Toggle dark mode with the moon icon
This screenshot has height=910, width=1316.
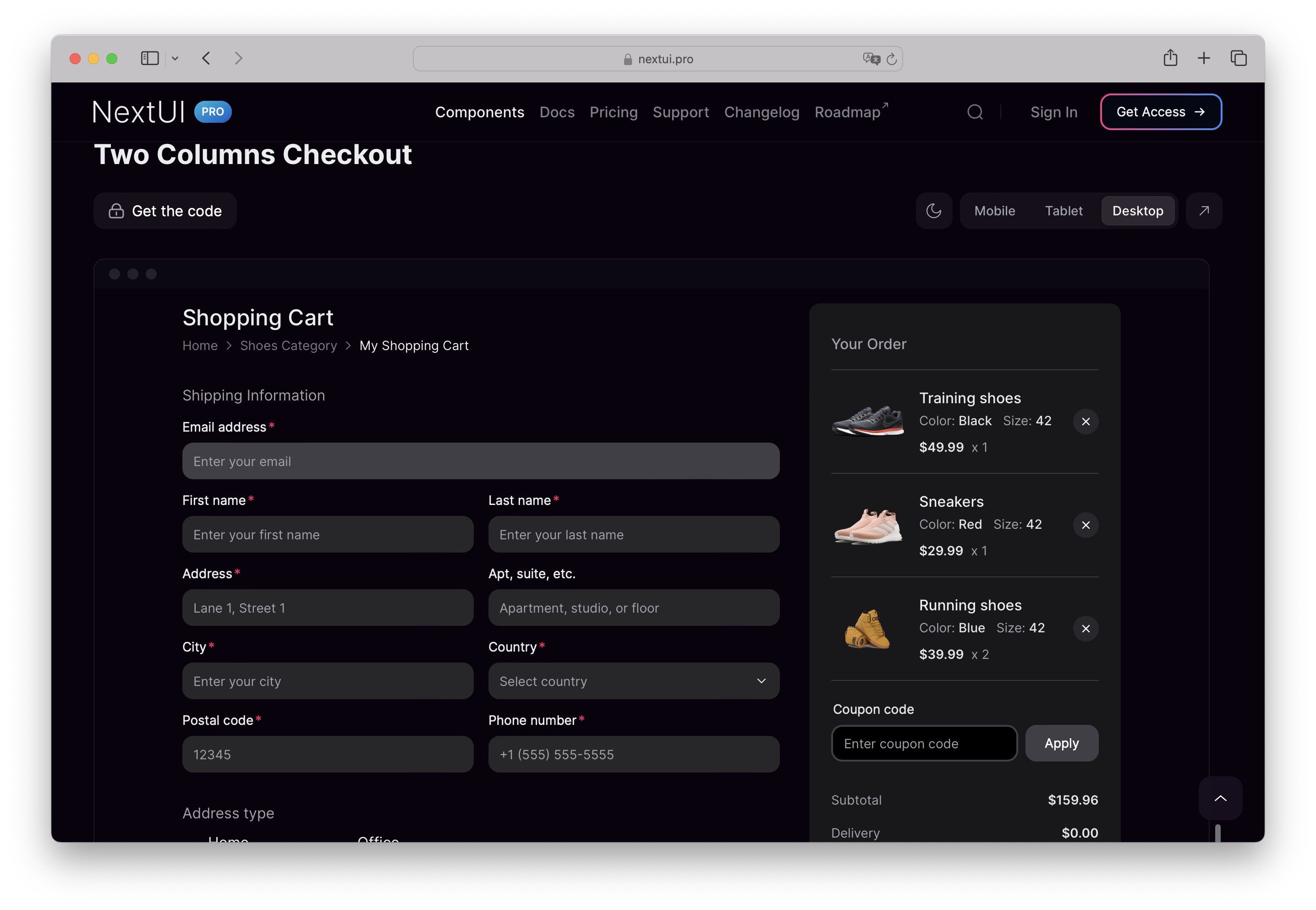pos(933,211)
